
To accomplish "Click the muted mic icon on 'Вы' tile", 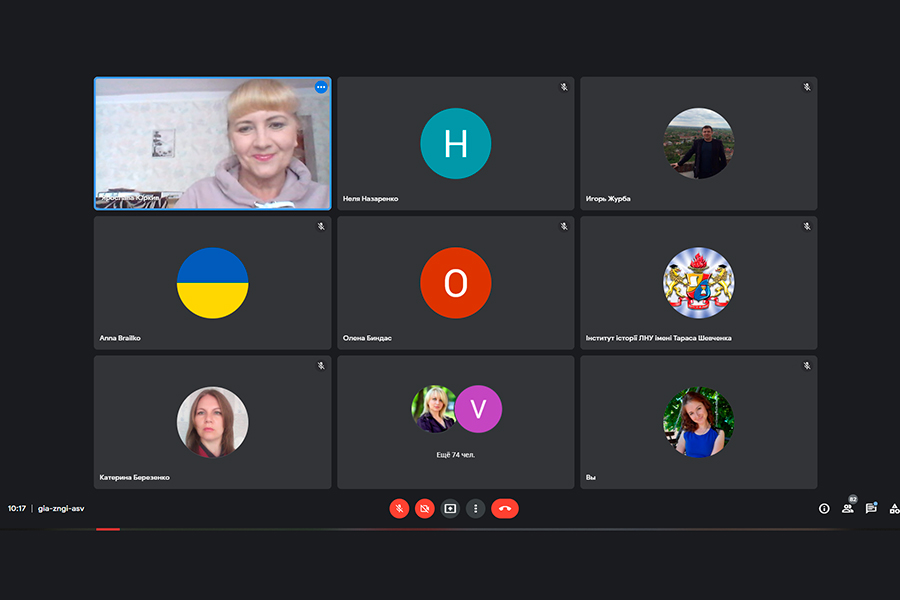I will coord(806,366).
